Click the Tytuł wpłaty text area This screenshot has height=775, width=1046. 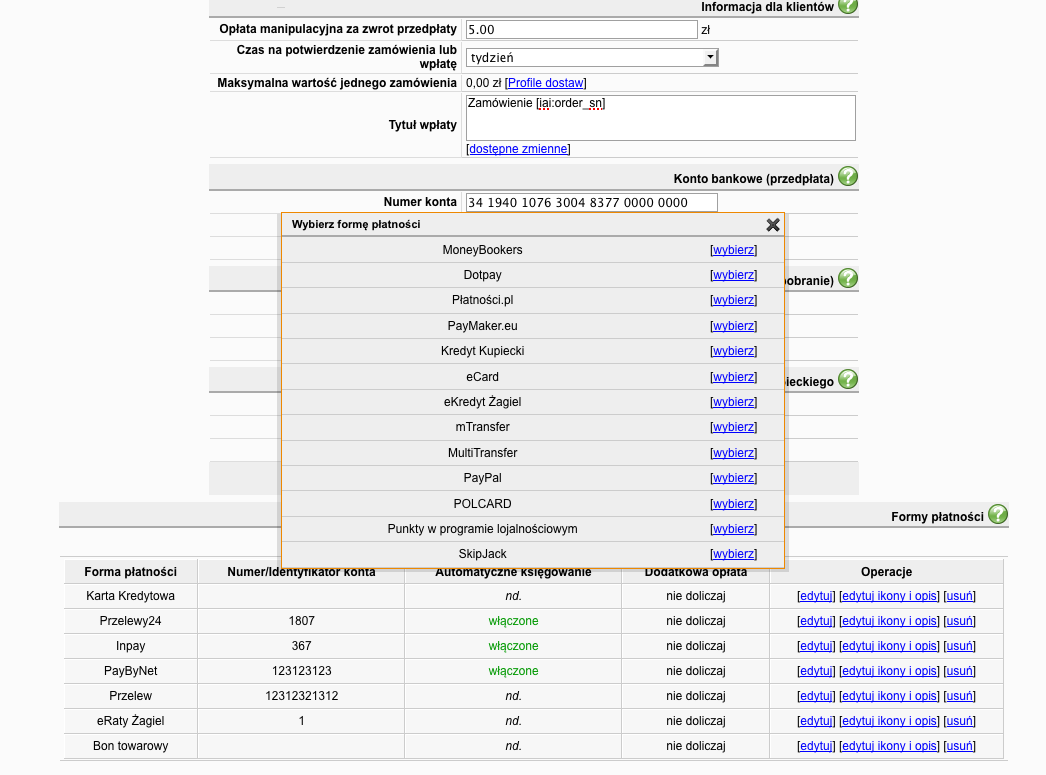point(660,118)
